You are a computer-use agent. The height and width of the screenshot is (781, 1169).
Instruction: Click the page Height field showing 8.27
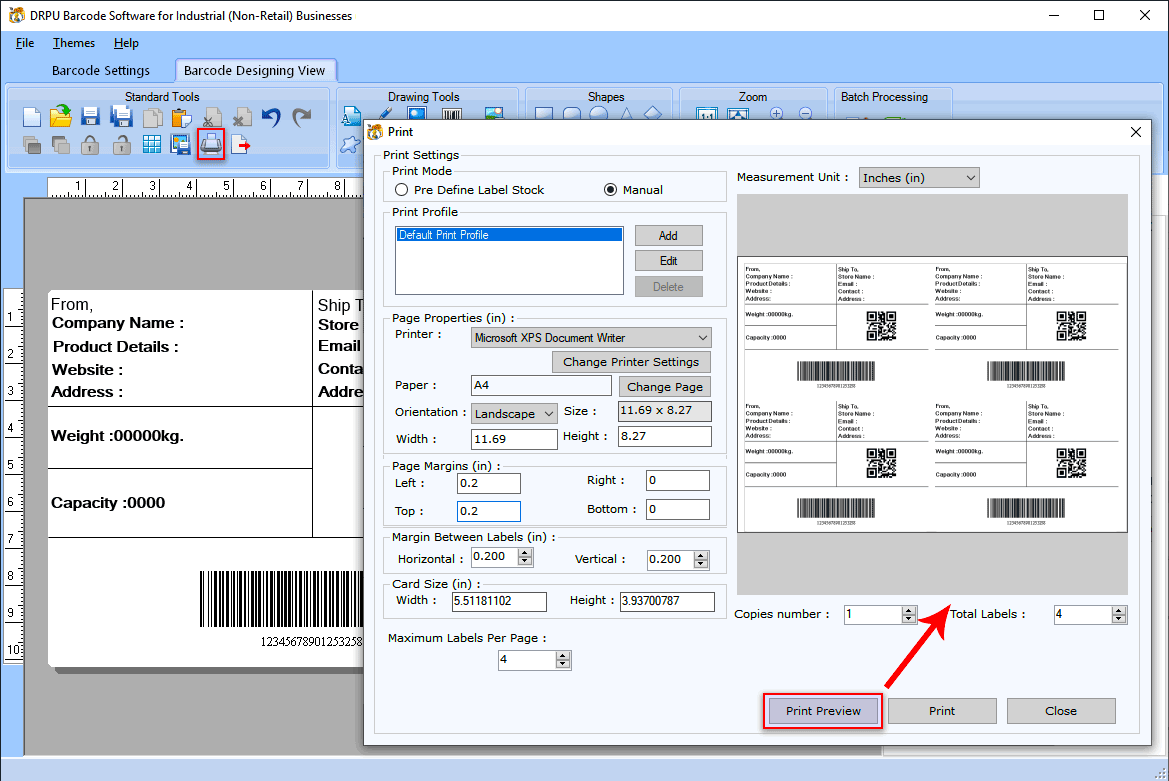point(665,437)
